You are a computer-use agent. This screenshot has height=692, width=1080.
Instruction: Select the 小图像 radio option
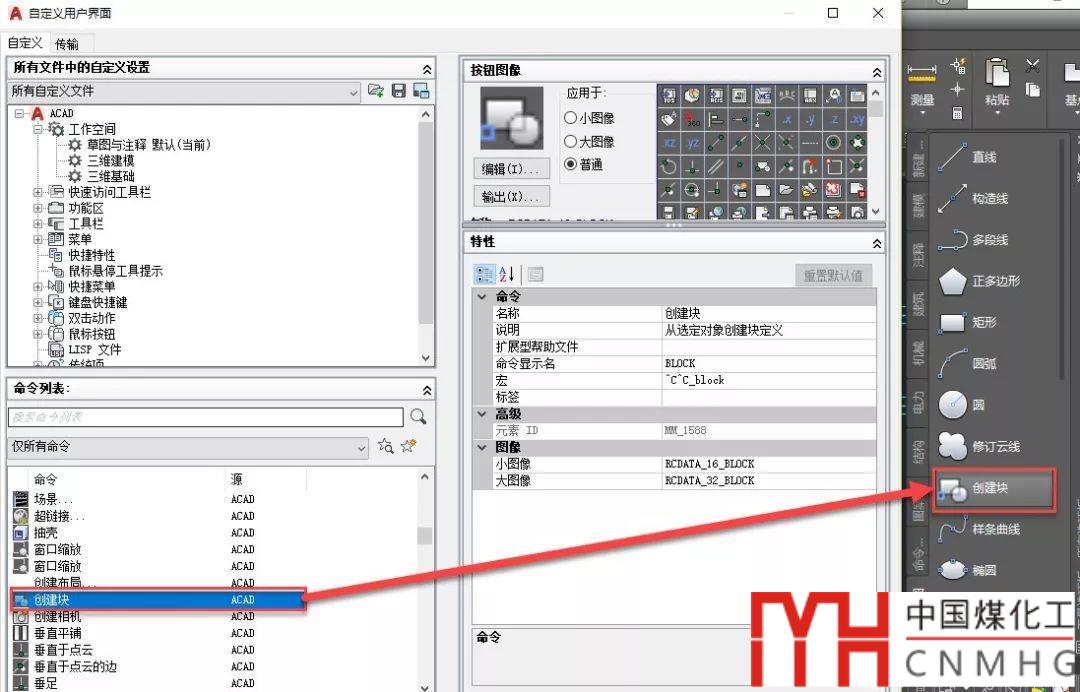570,118
